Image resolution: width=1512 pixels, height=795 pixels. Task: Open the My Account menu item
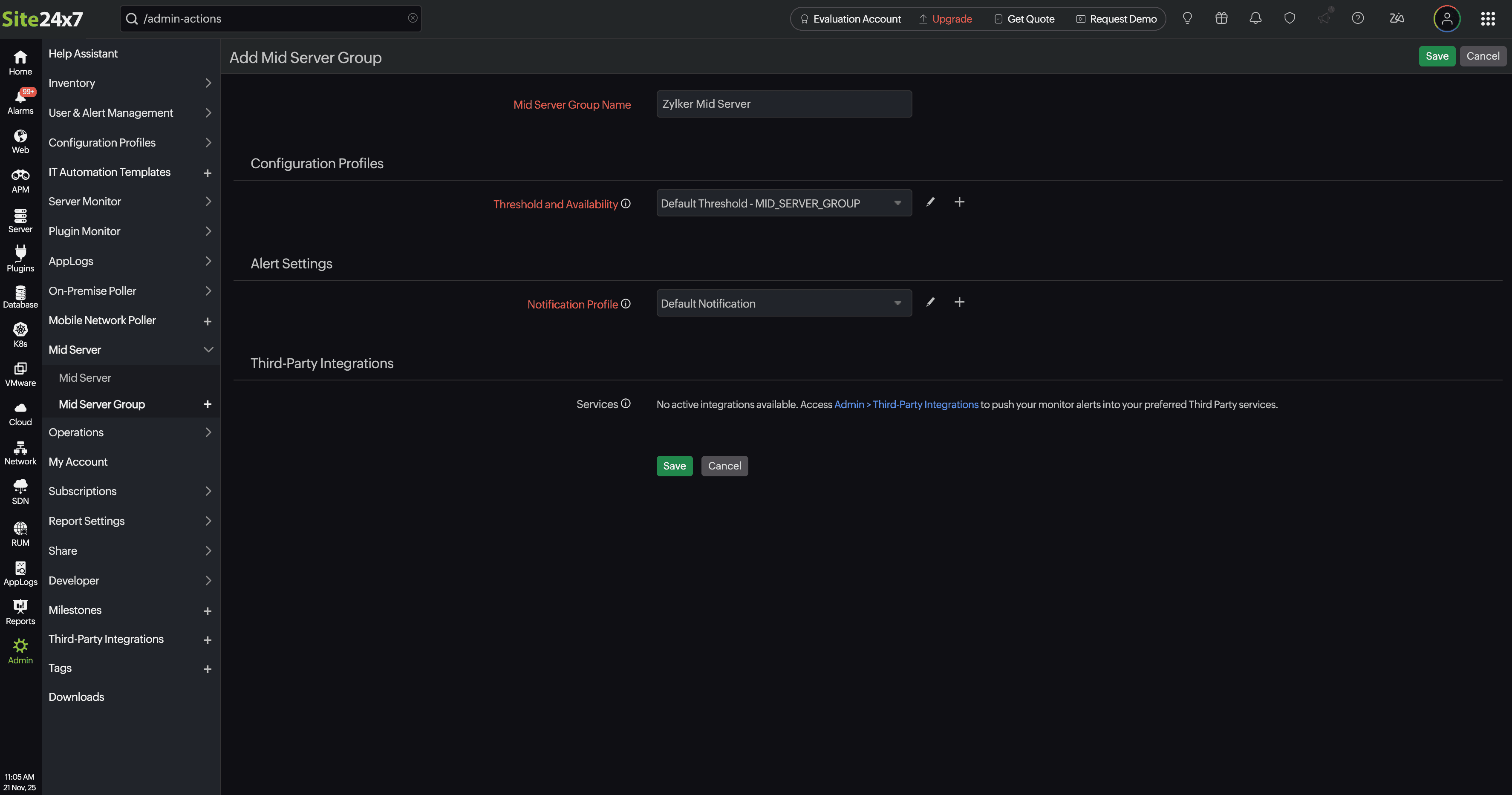(78, 462)
